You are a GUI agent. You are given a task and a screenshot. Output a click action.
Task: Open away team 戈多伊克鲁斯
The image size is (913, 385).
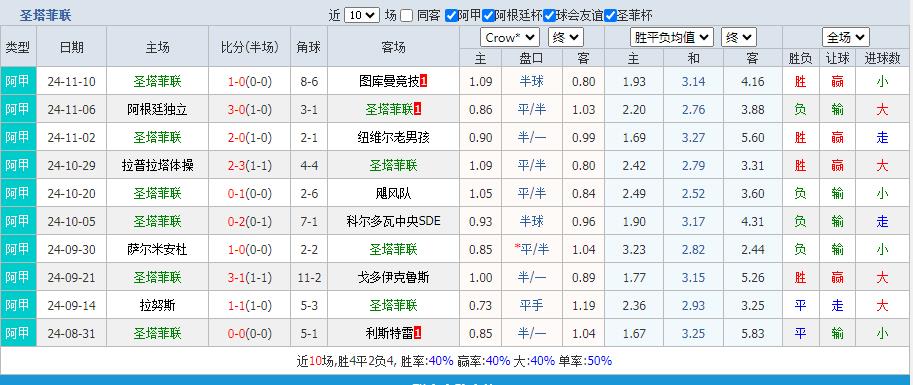tap(394, 277)
